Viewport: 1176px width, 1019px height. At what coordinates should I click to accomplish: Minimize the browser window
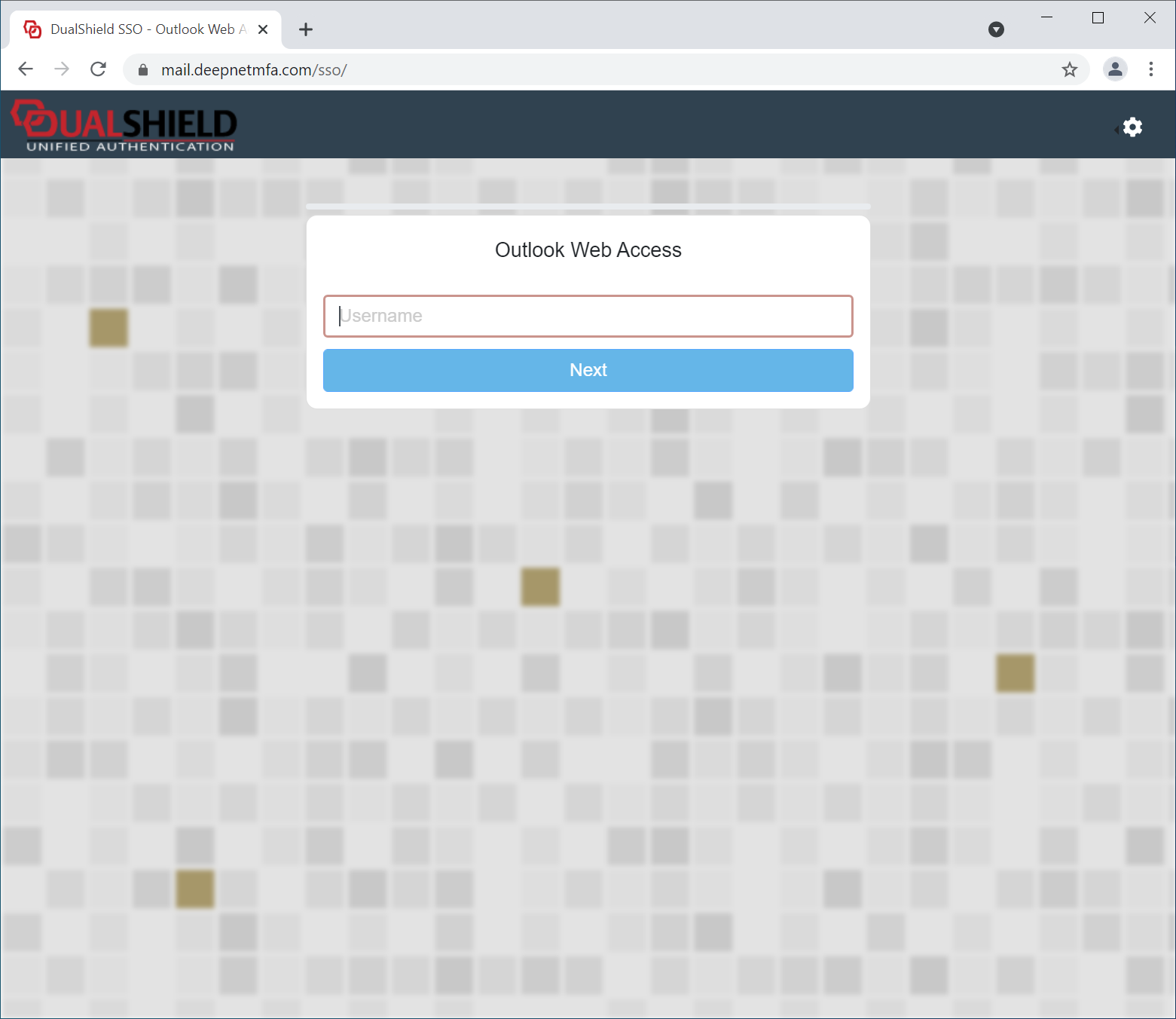point(1046,17)
